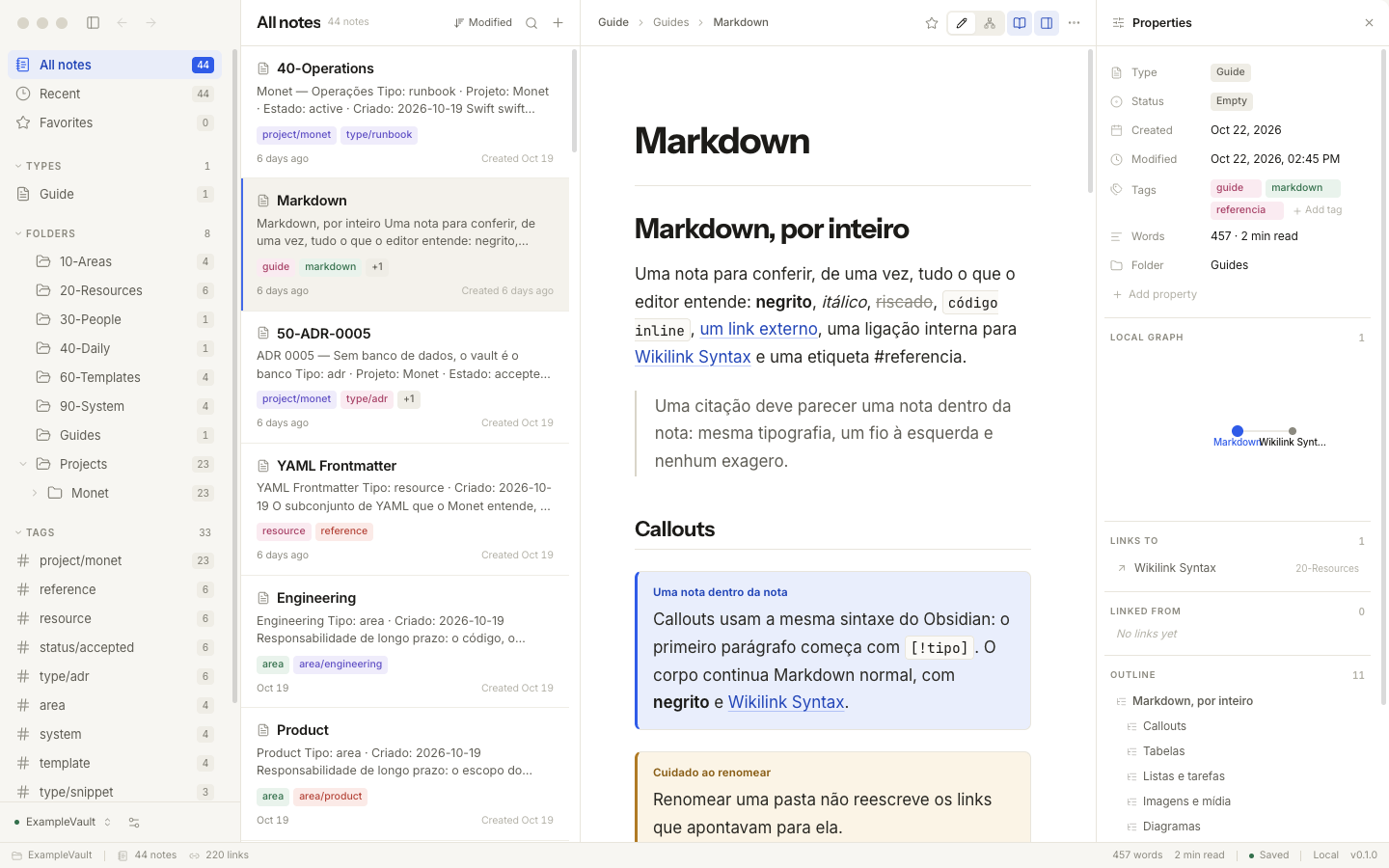The image size is (1389, 868).
Task: Open Wikilink Syntax under Links To
Action: [x=1238, y=568]
